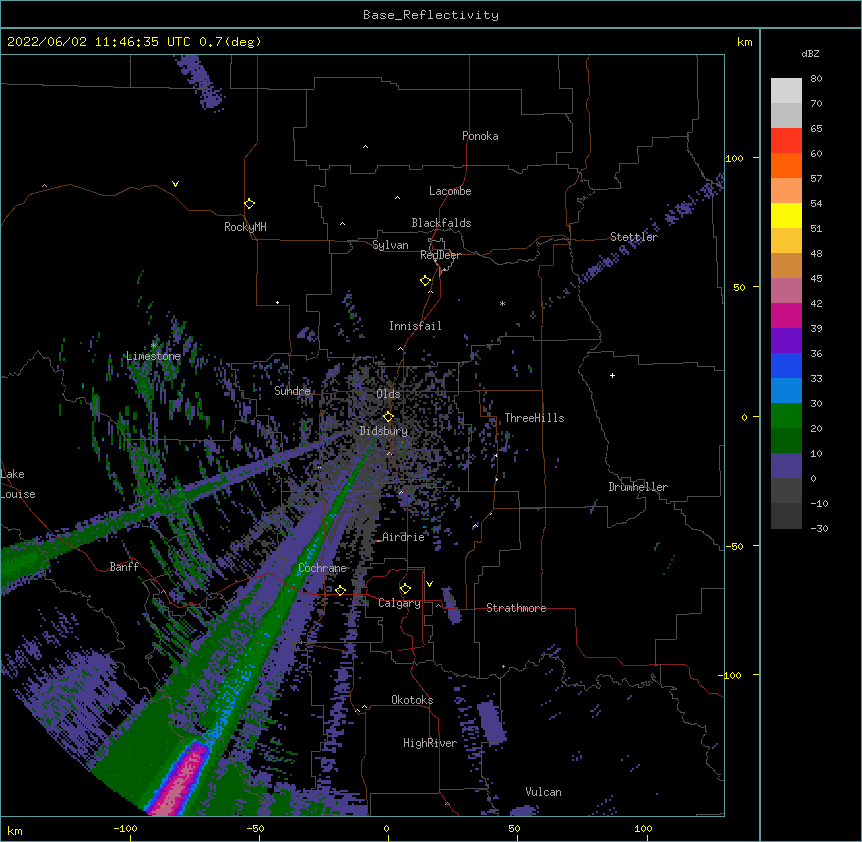The height and width of the screenshot is (842, 862).
Task: Click the RockyMH town label
Action: tap(245, 227)
